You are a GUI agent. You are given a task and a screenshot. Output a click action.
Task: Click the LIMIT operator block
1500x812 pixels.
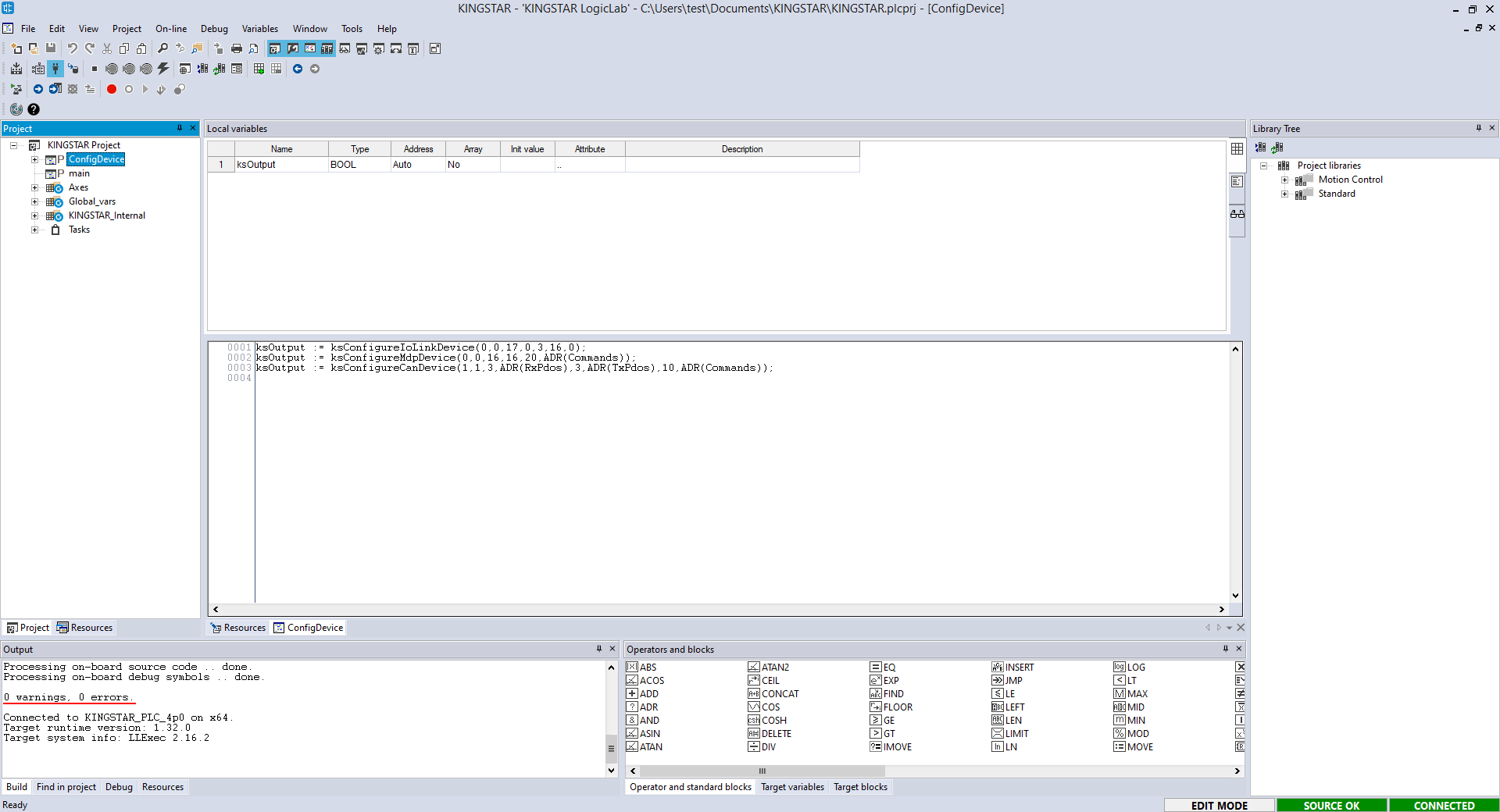point(1010,733)
